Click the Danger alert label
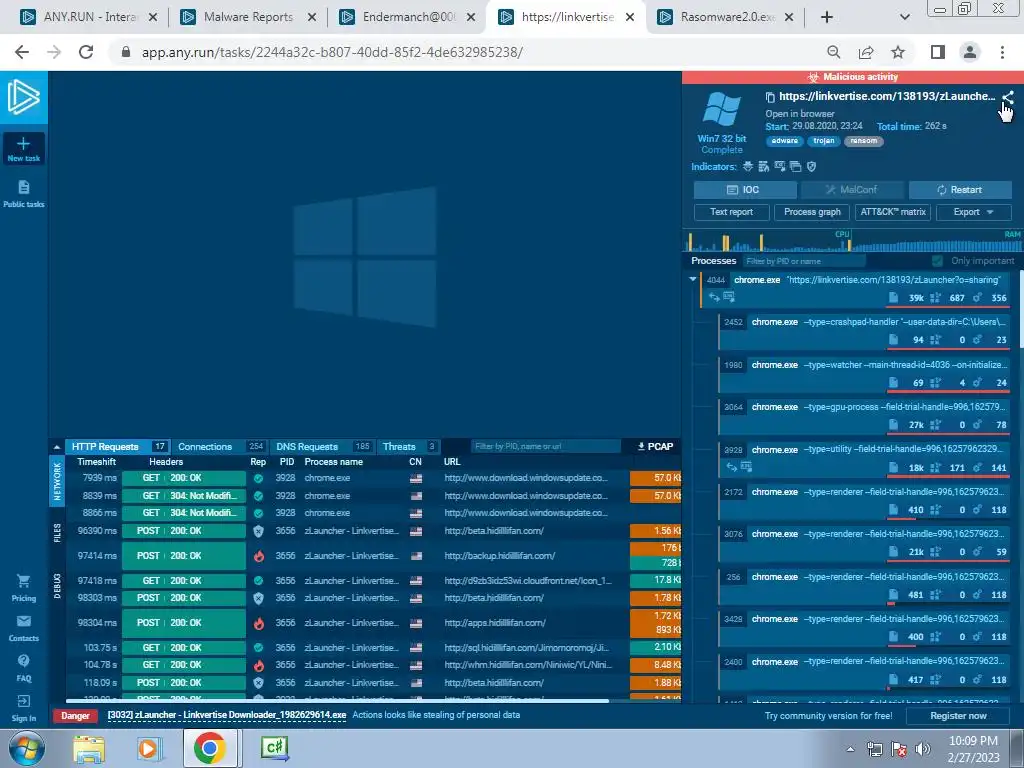This screenshot has width=1024, height=768. coord(75,716)
